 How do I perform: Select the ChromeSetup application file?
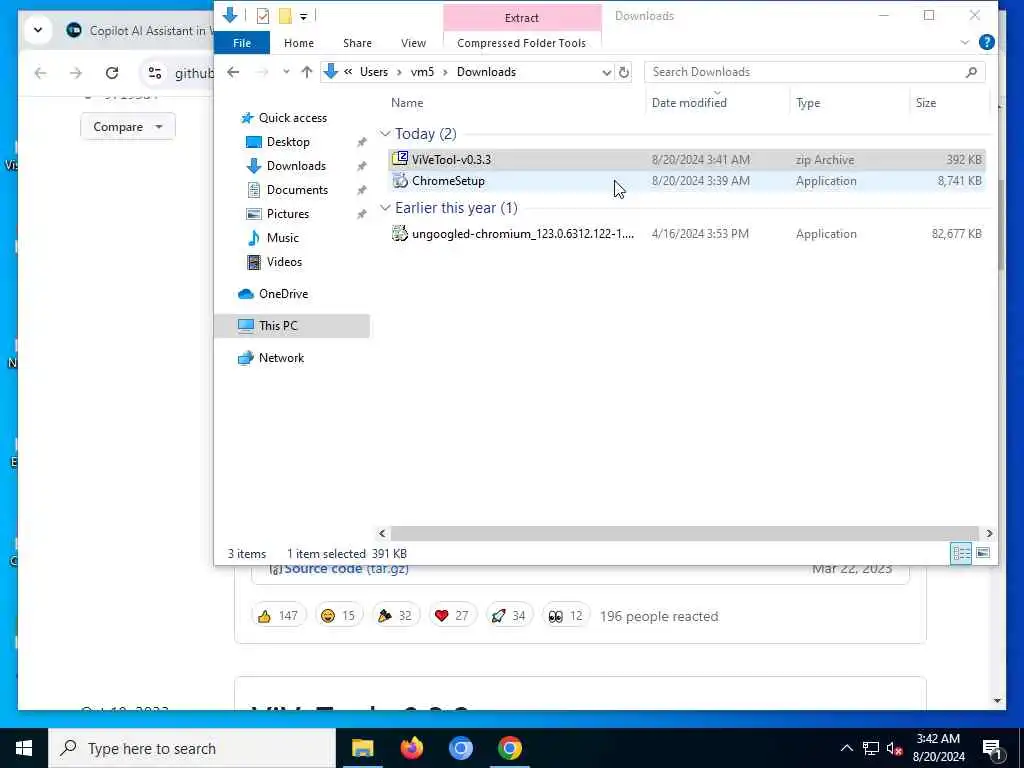[x=686, y=181]
